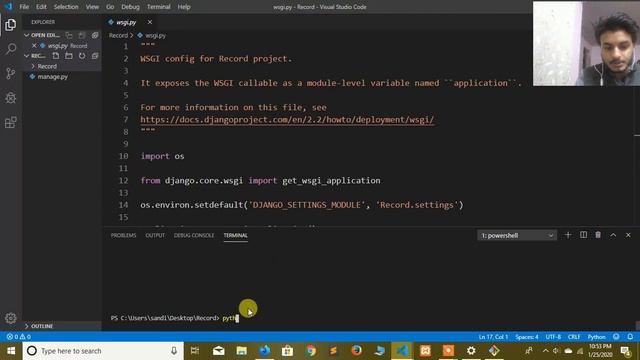The image size is (640, 360).
Task: Open the Selection menu
Action: pyautogui.click(x=66, y=7)
